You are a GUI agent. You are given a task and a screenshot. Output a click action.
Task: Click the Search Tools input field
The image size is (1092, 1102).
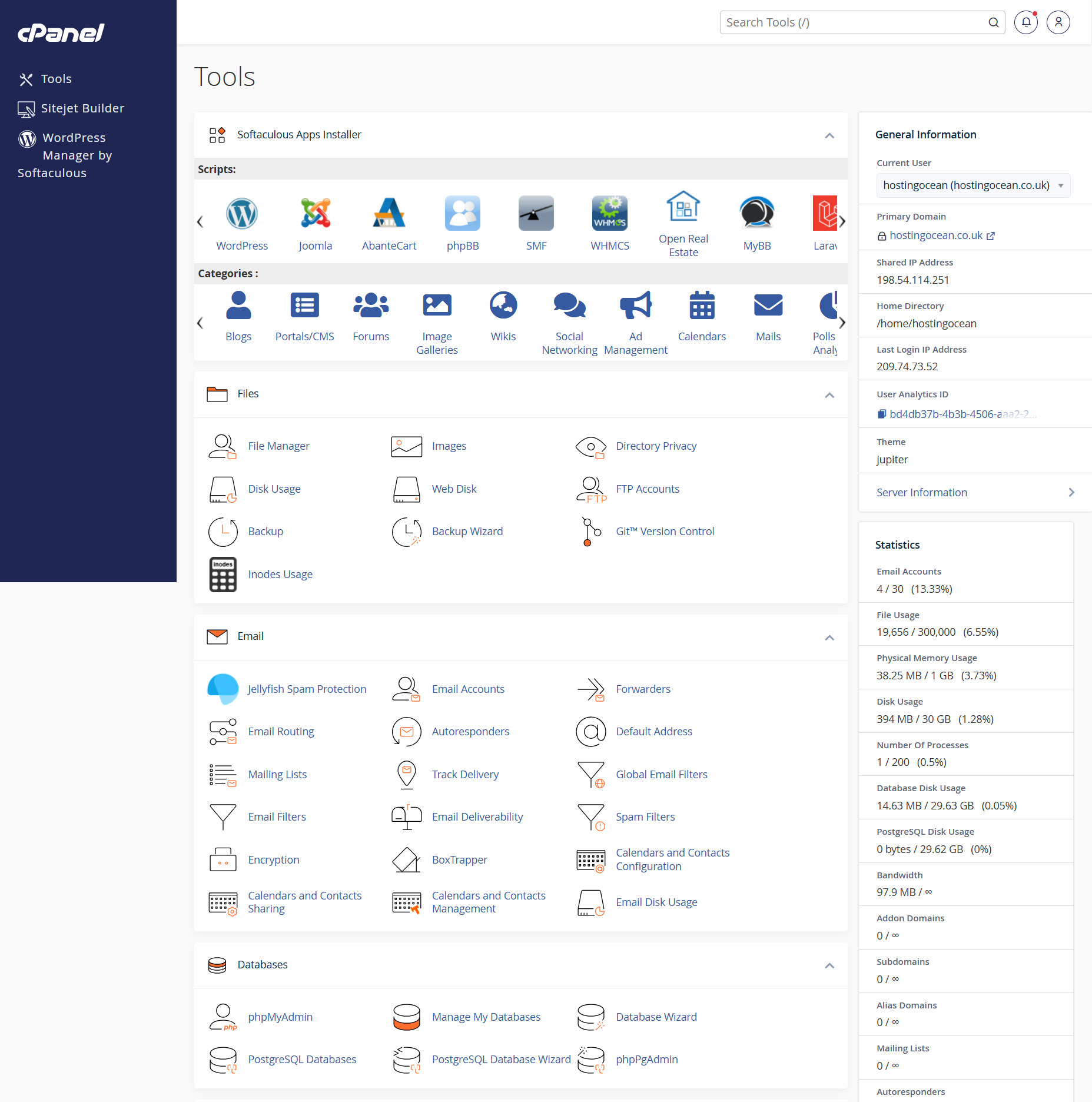pyautogui.click(x=854, y=22)
